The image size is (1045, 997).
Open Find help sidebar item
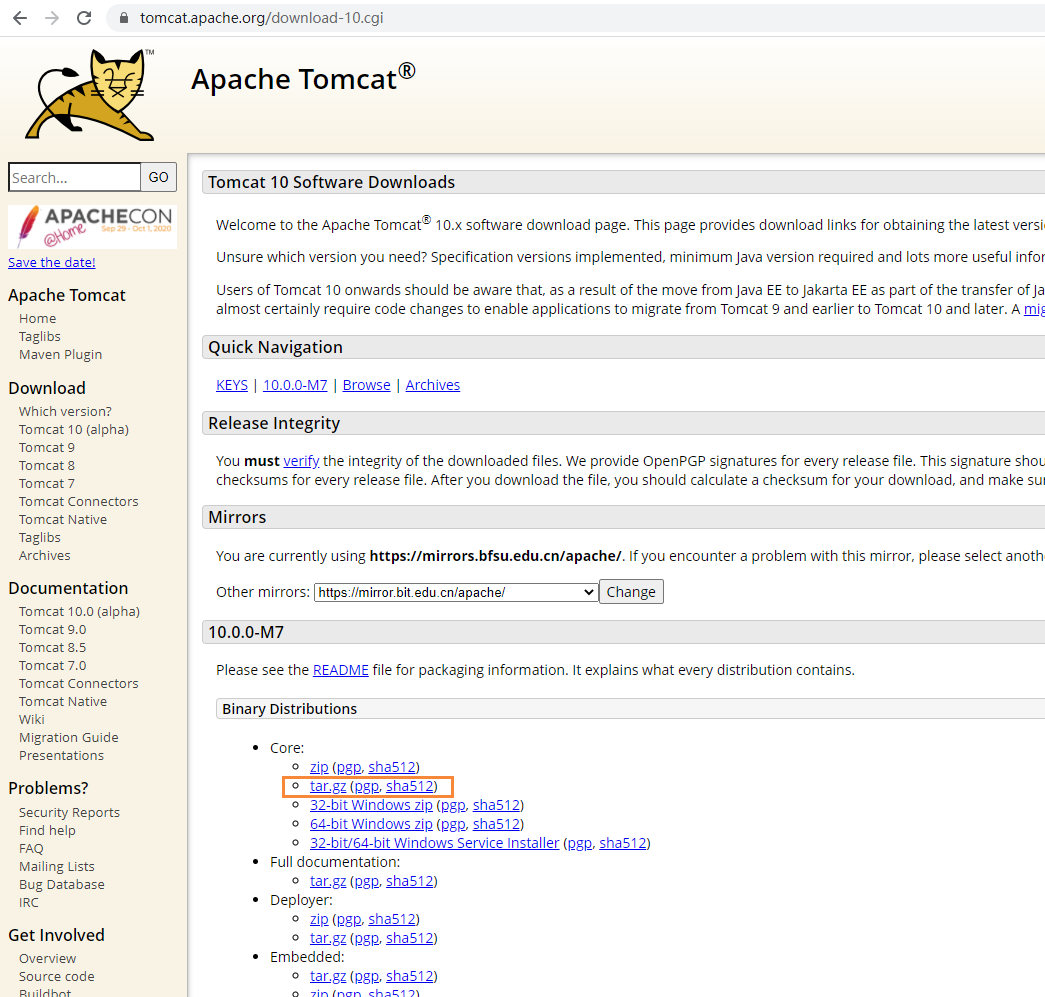tap(47, 830)
